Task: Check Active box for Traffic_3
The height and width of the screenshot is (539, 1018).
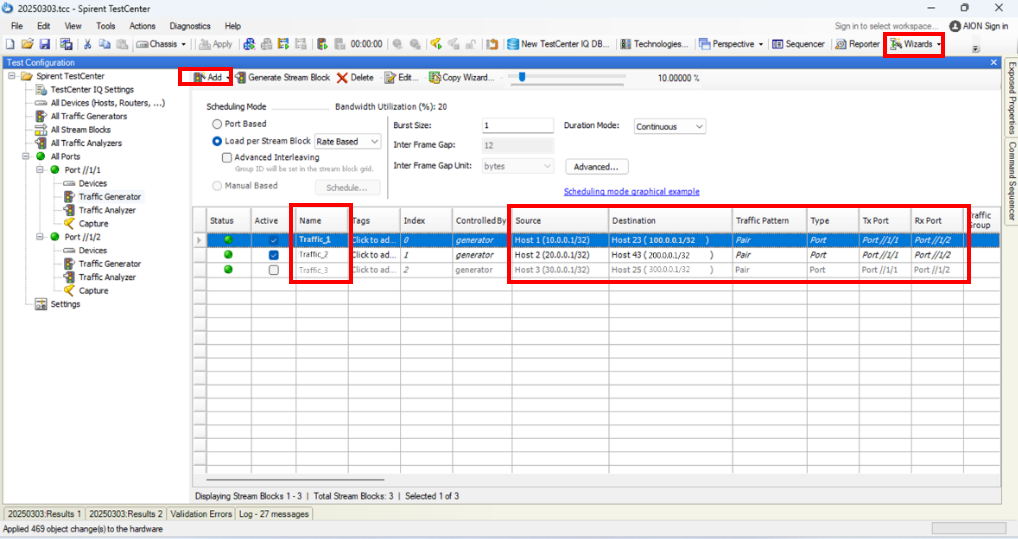Action: point(274,270)
